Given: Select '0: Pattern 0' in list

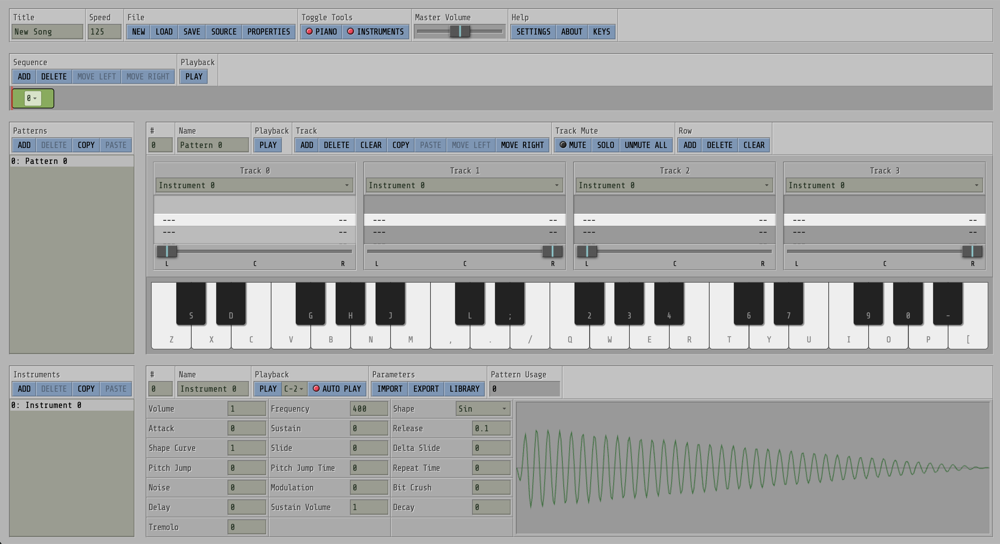Looking at the screenshot, I should 71,161.
